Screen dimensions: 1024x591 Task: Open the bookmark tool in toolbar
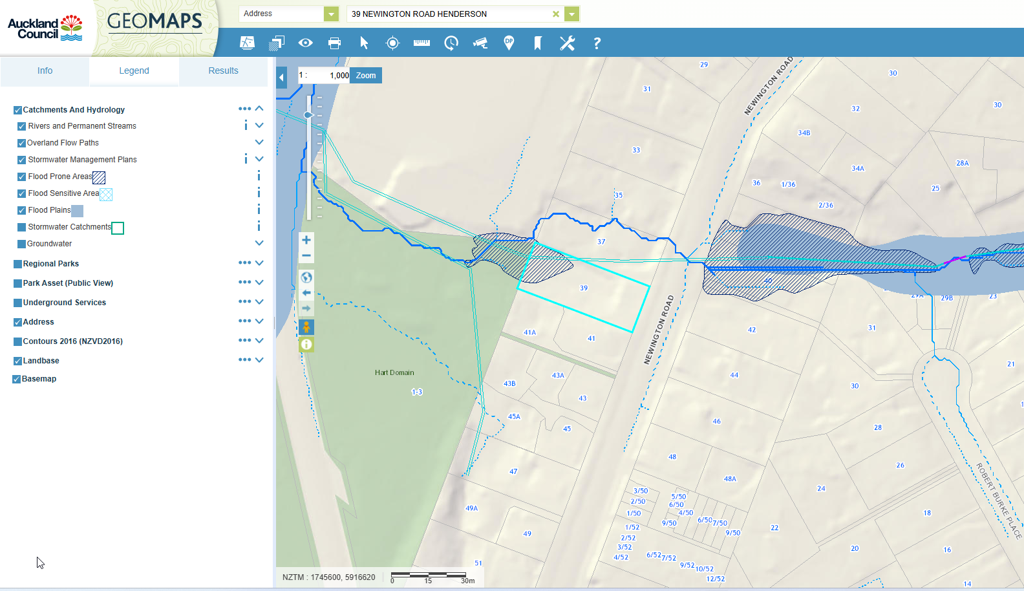tap(538, 43)
